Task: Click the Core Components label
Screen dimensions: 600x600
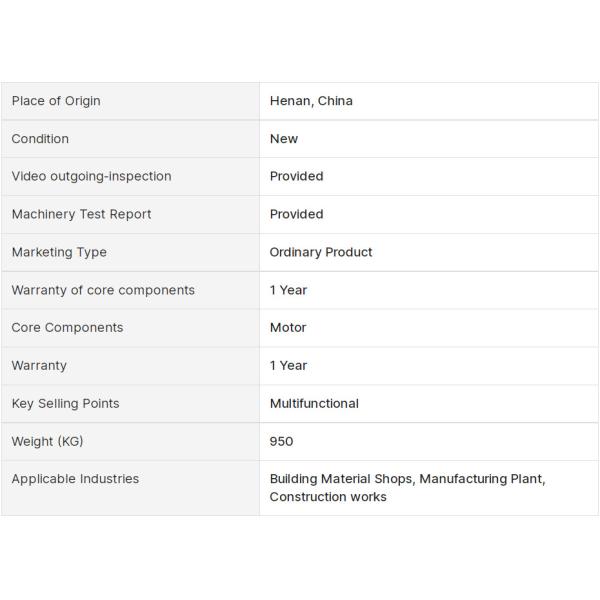Action: click(67, 327)
